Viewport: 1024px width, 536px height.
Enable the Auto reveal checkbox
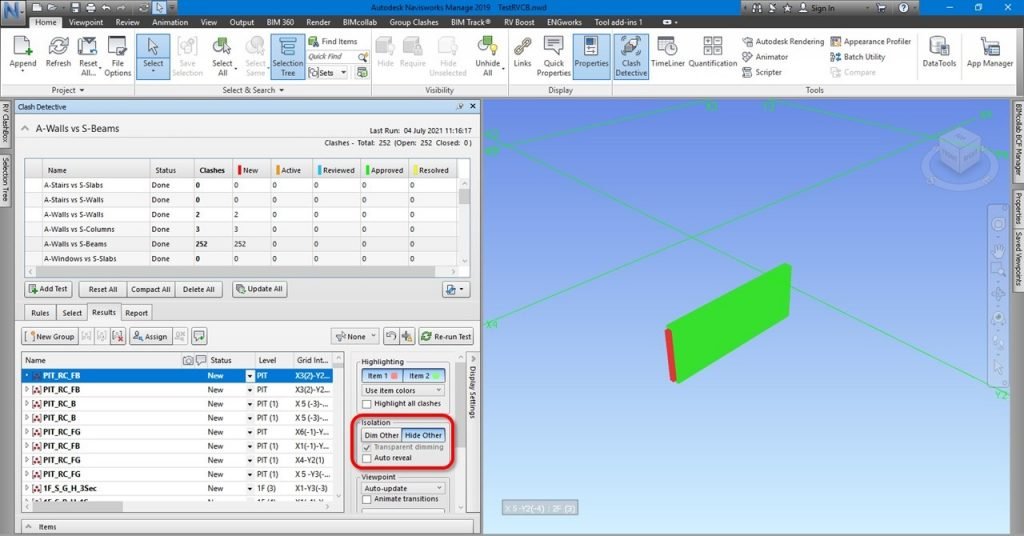tap(367, 458)
